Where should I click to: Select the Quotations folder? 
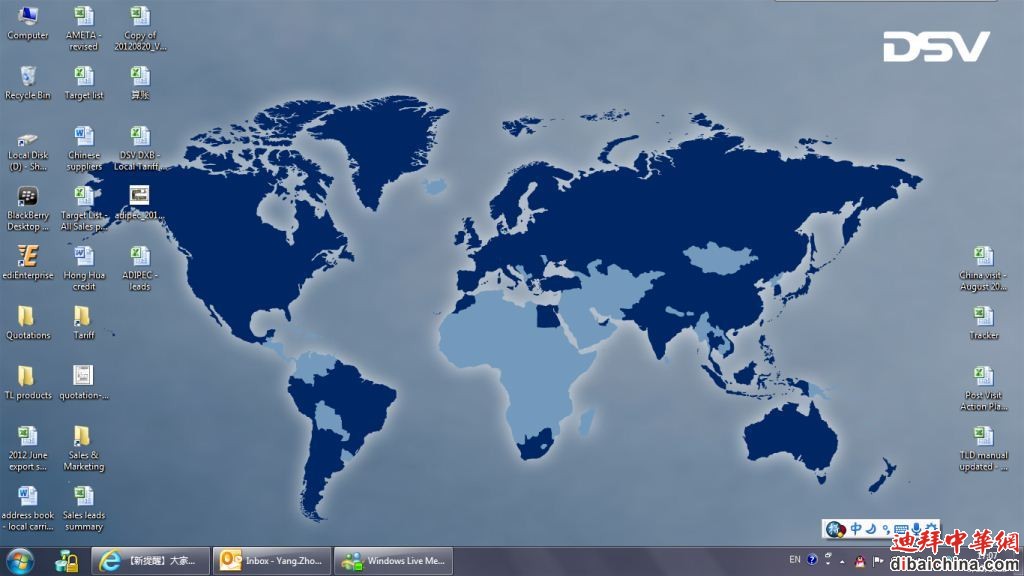pyautogui.click(x=27, y=323)
